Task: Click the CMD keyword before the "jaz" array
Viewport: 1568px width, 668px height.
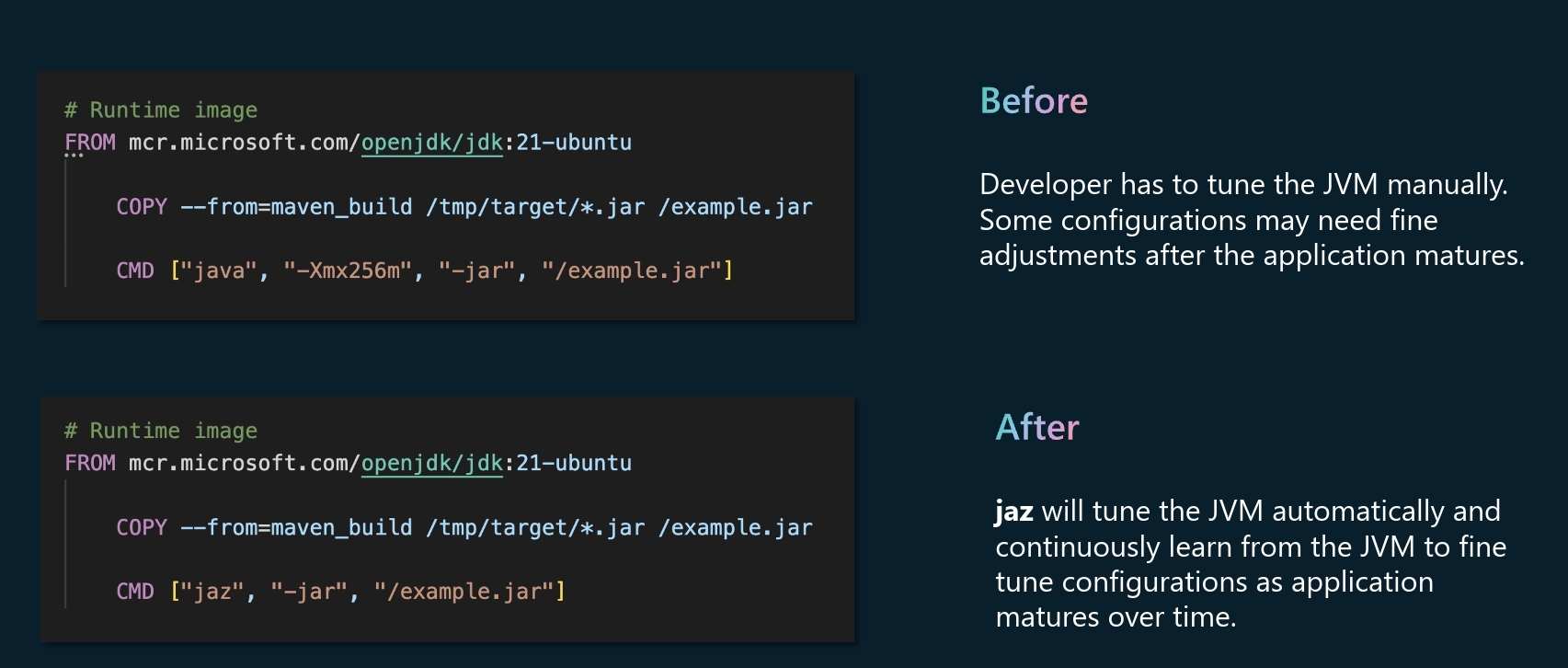Action: 135,591
